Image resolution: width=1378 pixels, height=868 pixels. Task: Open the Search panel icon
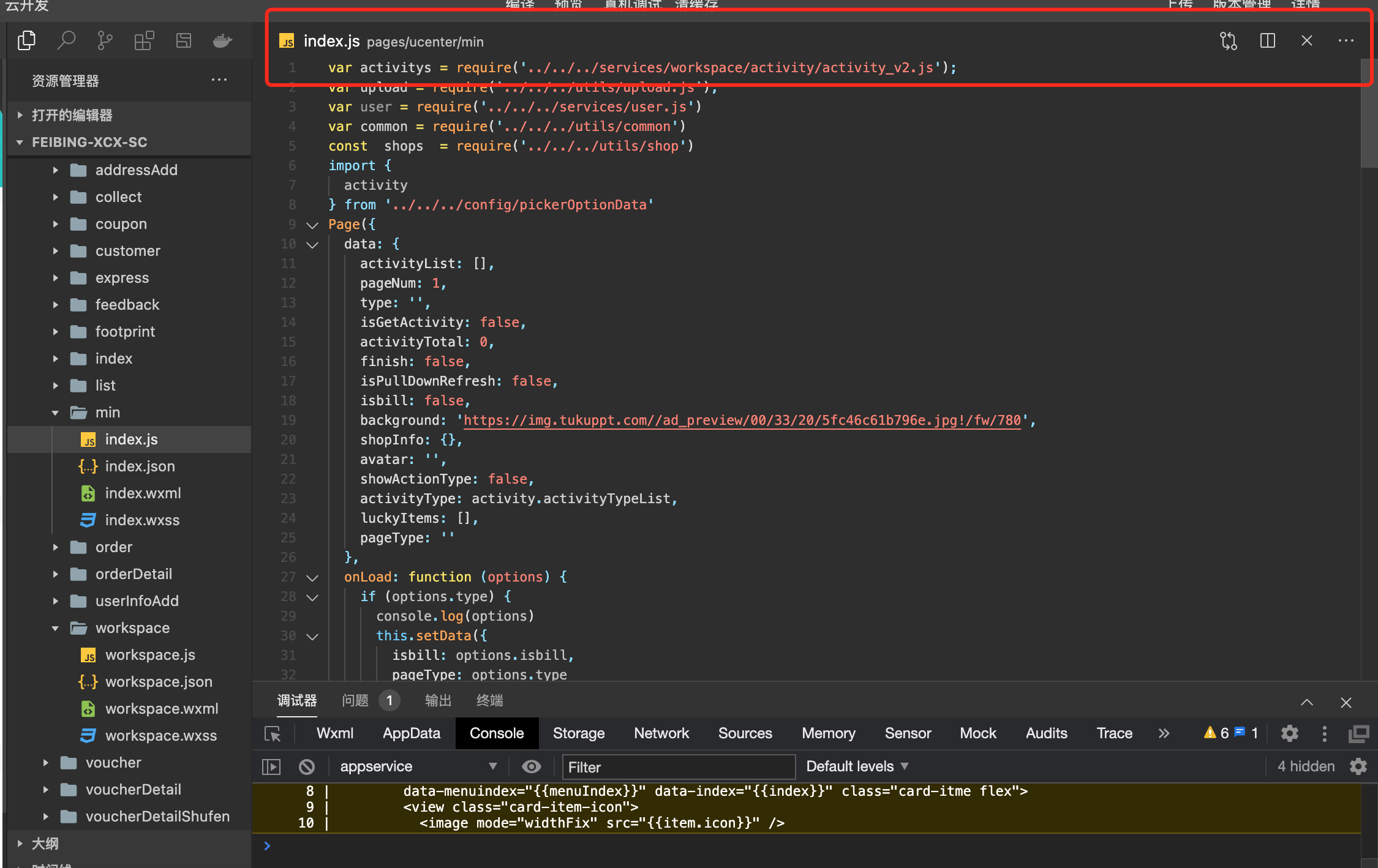click(x=66, y=41)
